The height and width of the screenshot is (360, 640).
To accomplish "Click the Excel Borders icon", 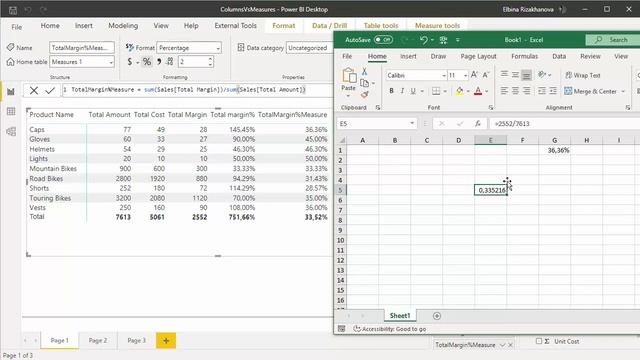I will pyautogui.click(x=436, y=91).
